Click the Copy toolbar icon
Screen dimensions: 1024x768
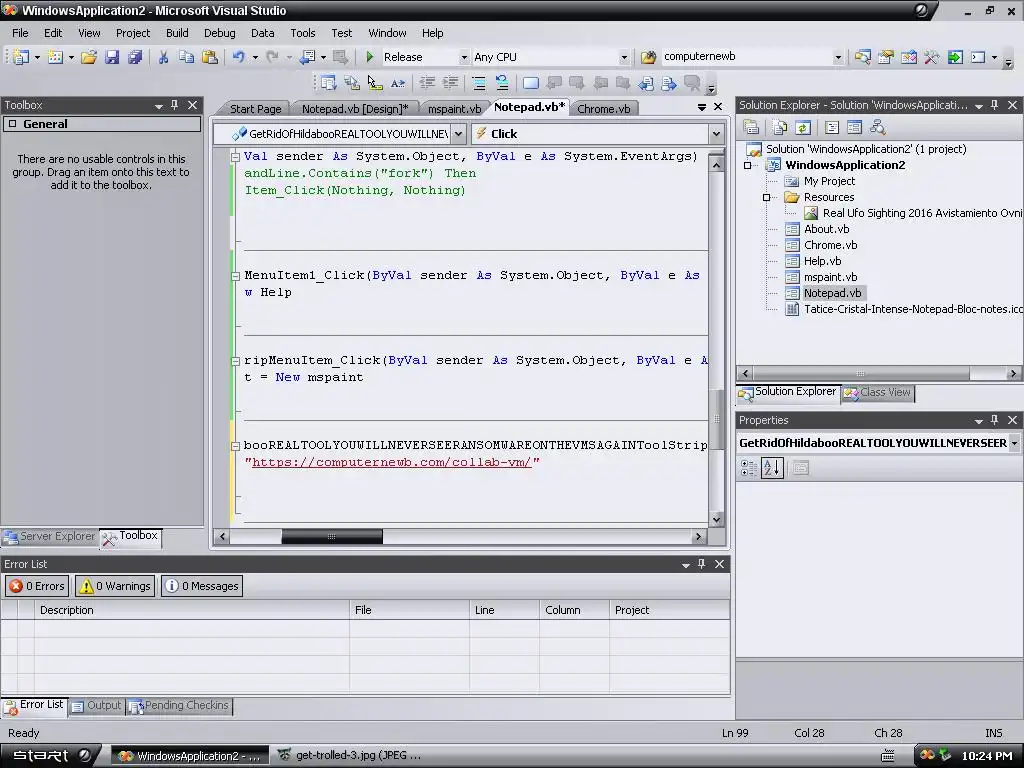click(x=186, y=57)
